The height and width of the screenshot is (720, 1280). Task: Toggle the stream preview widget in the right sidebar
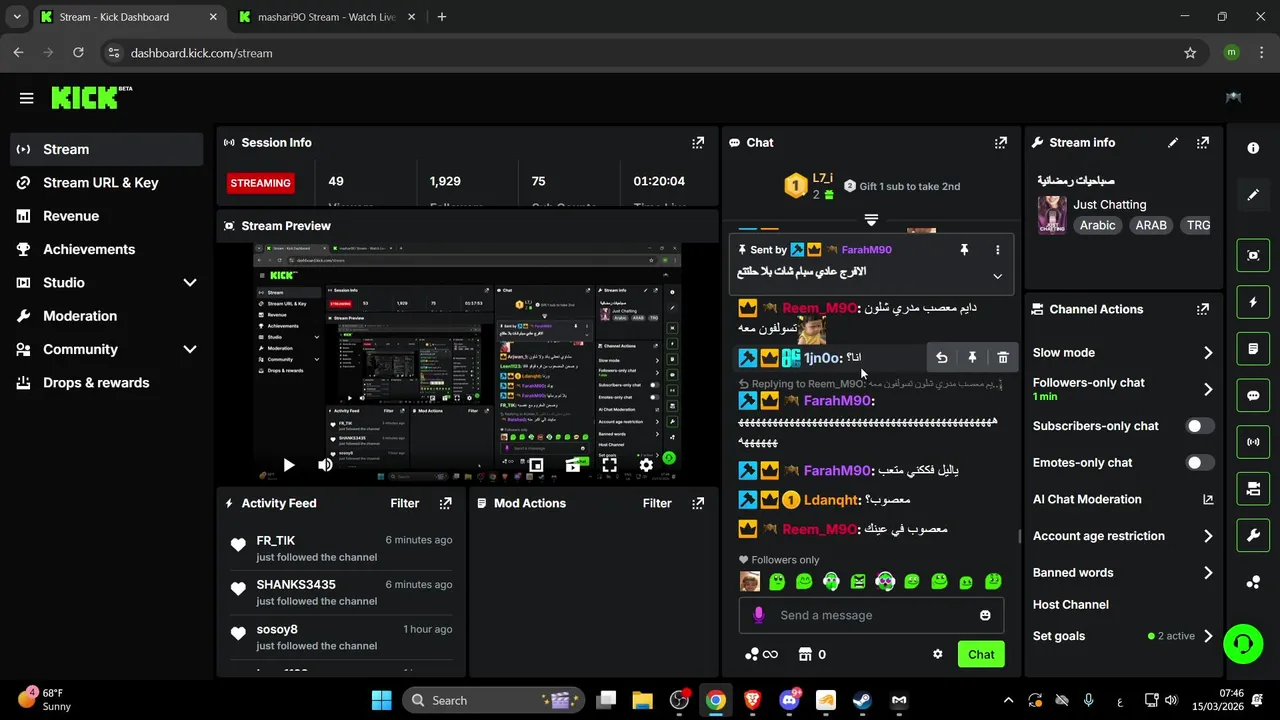point(1253,255)
